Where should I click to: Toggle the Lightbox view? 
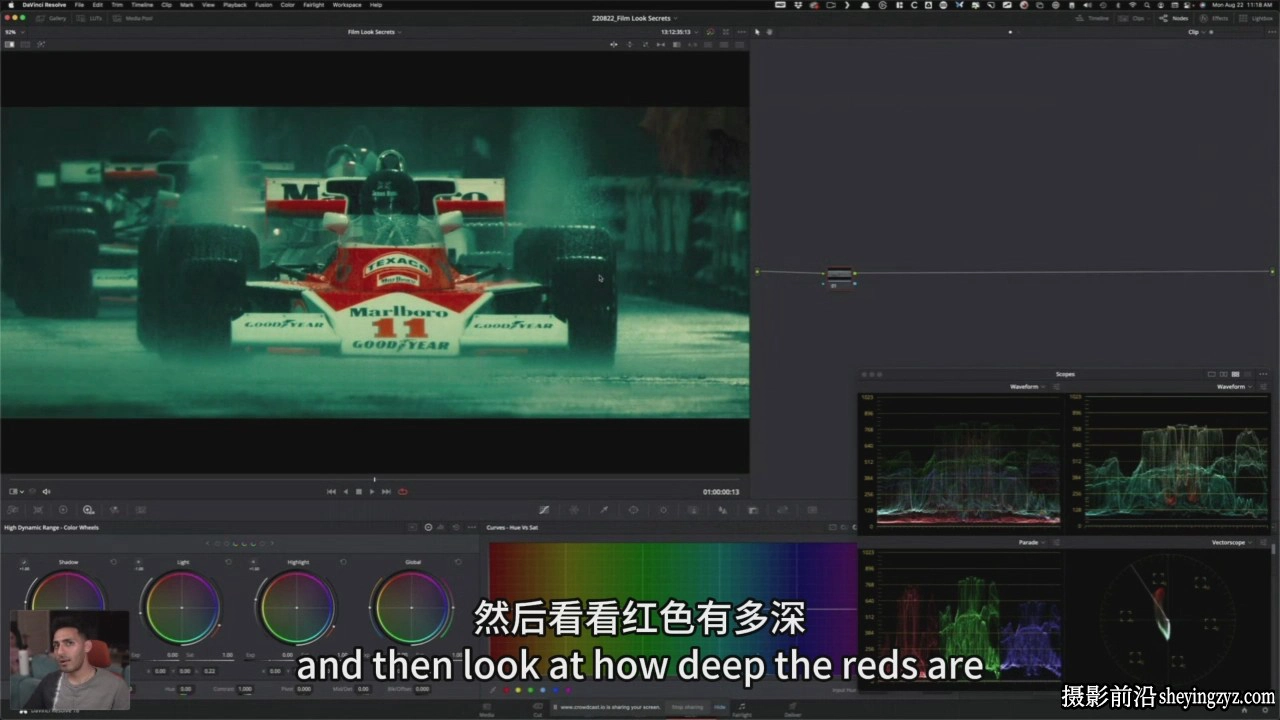click(1256, 18)
